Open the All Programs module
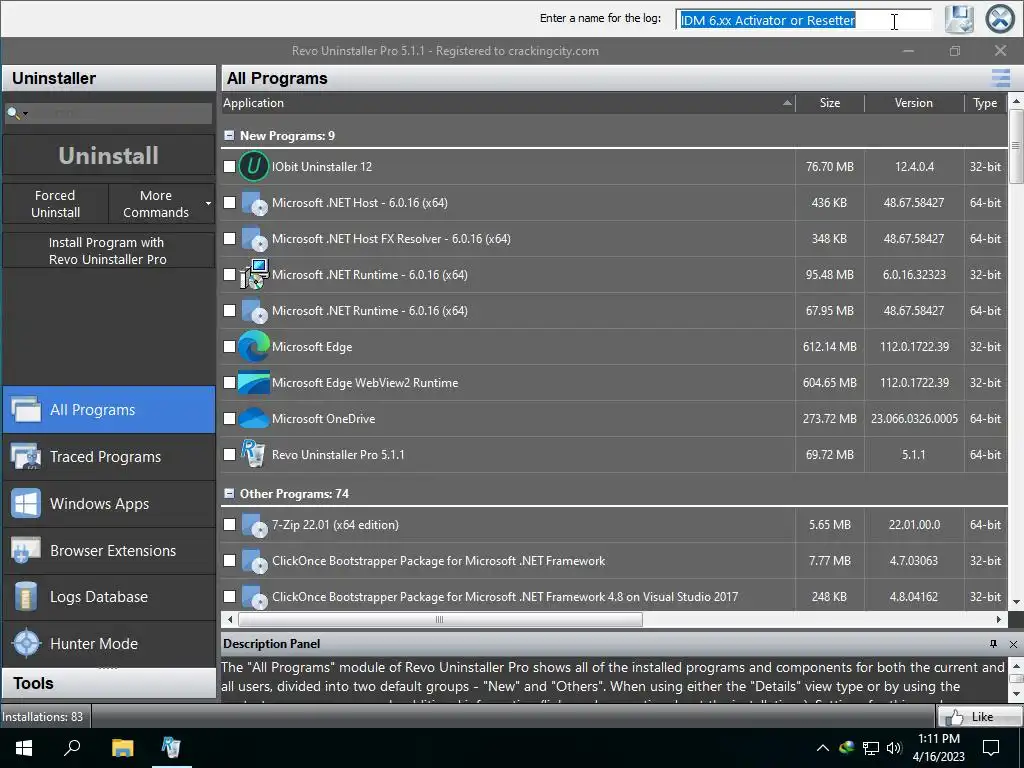Screen dimensions: 1024x768 (x=109, y=409)
